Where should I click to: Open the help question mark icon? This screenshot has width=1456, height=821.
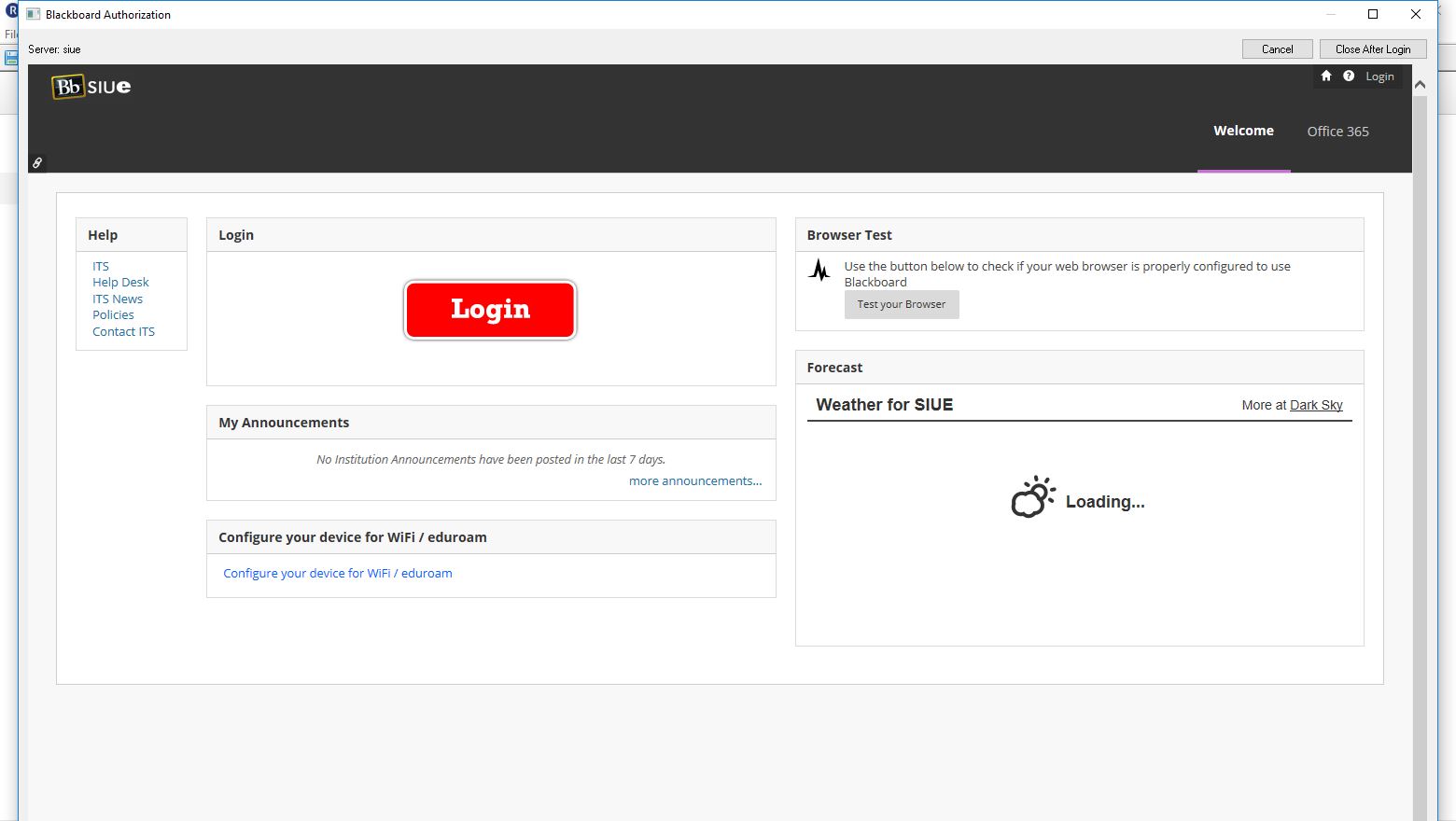1349,77
